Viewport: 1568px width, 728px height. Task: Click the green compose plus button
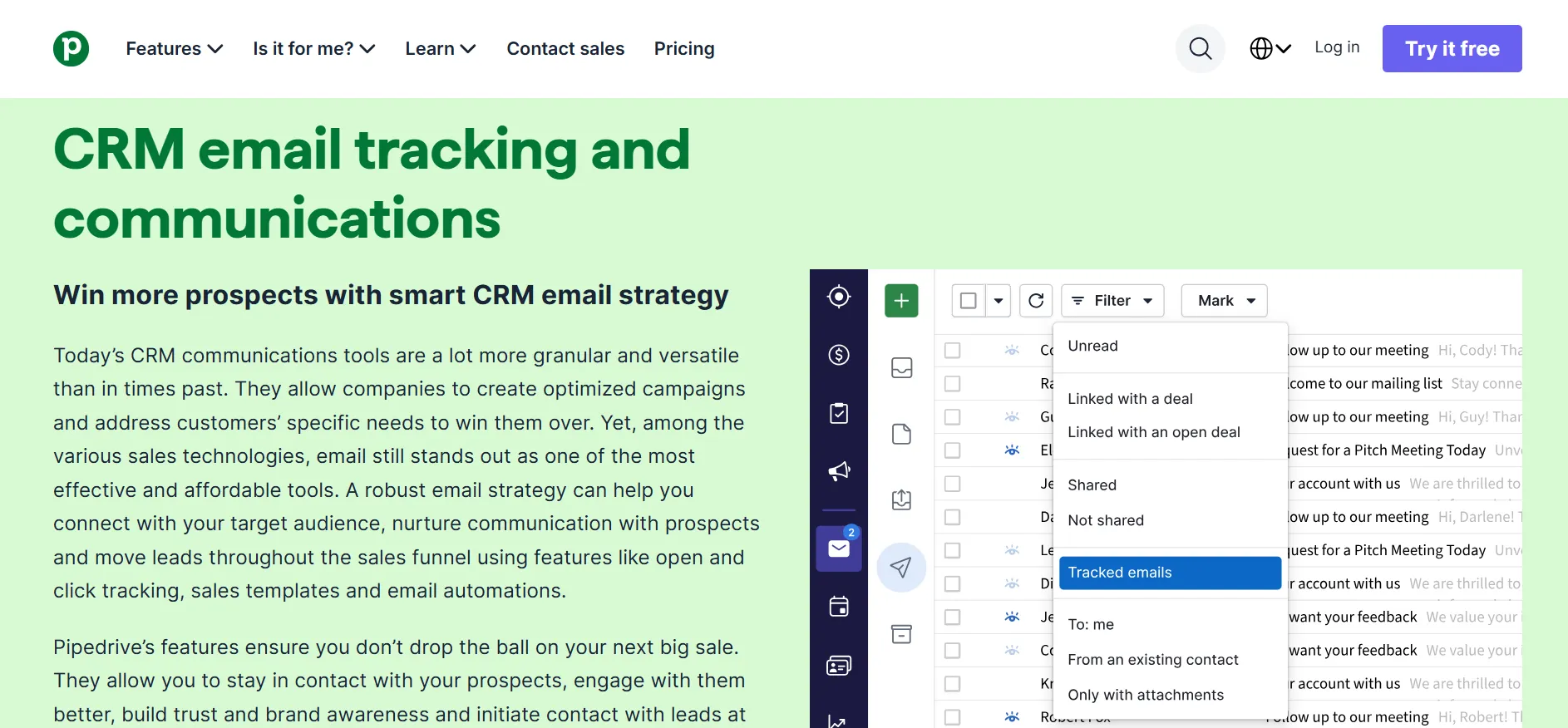tap(901, 301)
